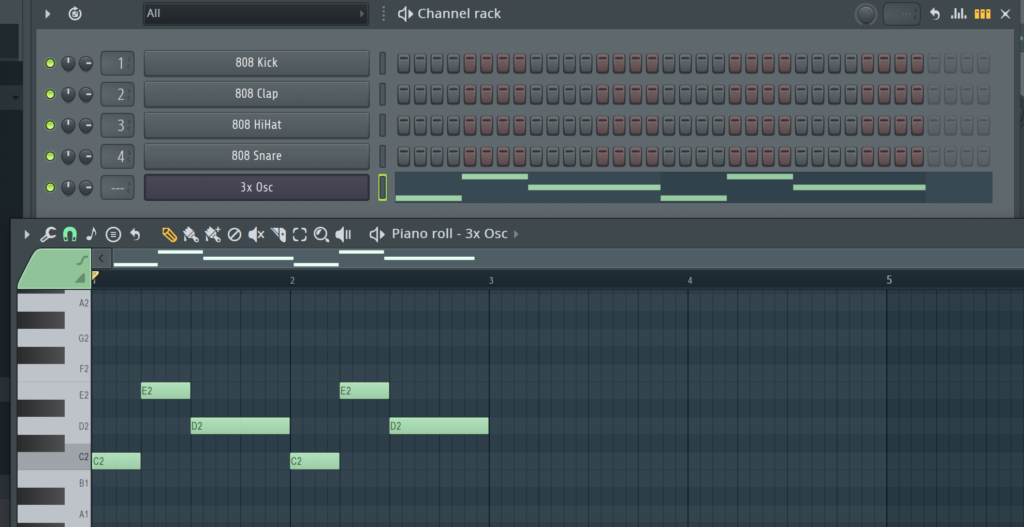The width and height of the screenshot is (1024, 527).
Task: Disable the 3x Osc channel LED
Action: coord(50,188)
